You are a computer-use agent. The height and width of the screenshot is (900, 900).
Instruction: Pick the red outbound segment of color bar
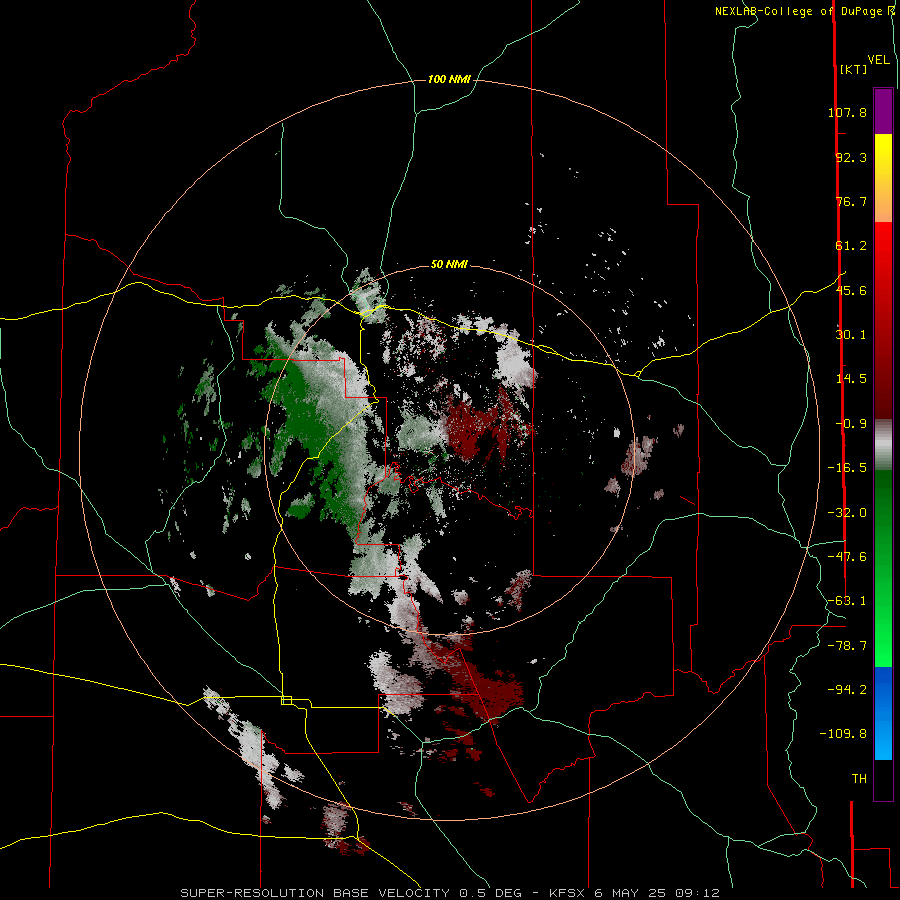(x=883, y=320)
